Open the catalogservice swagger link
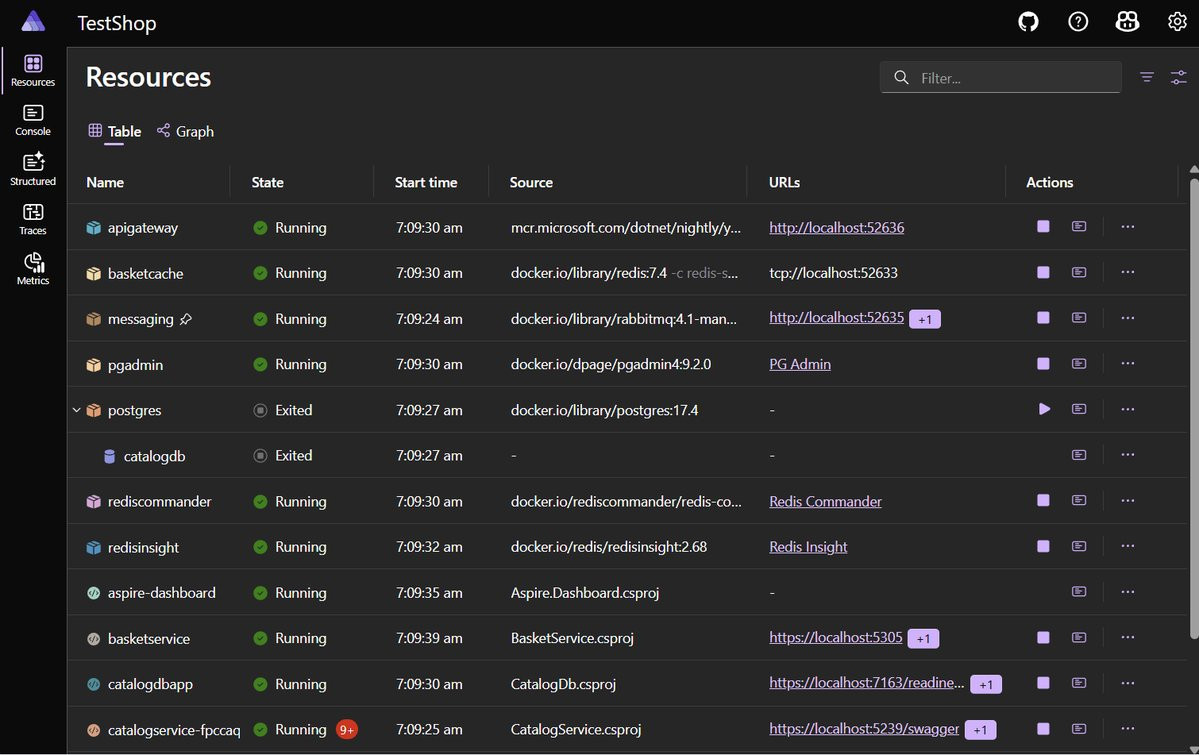Viewport: 1199px width, 755px height. (x=864, y=729)
